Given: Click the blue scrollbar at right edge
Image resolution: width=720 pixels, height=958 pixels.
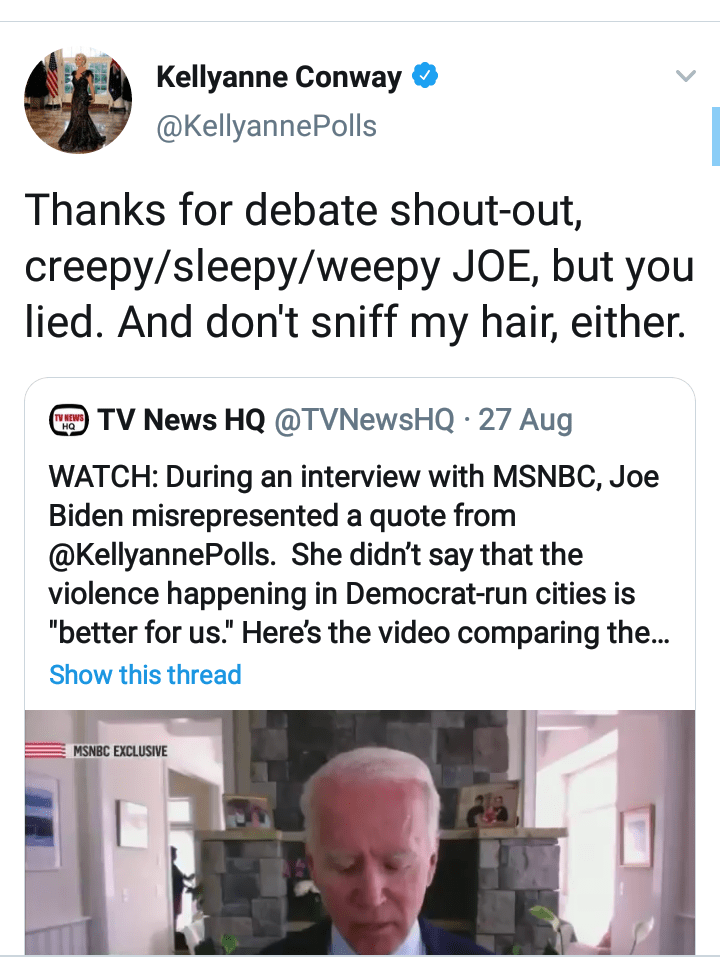Looking at the screenshot, I should (715, 135).
